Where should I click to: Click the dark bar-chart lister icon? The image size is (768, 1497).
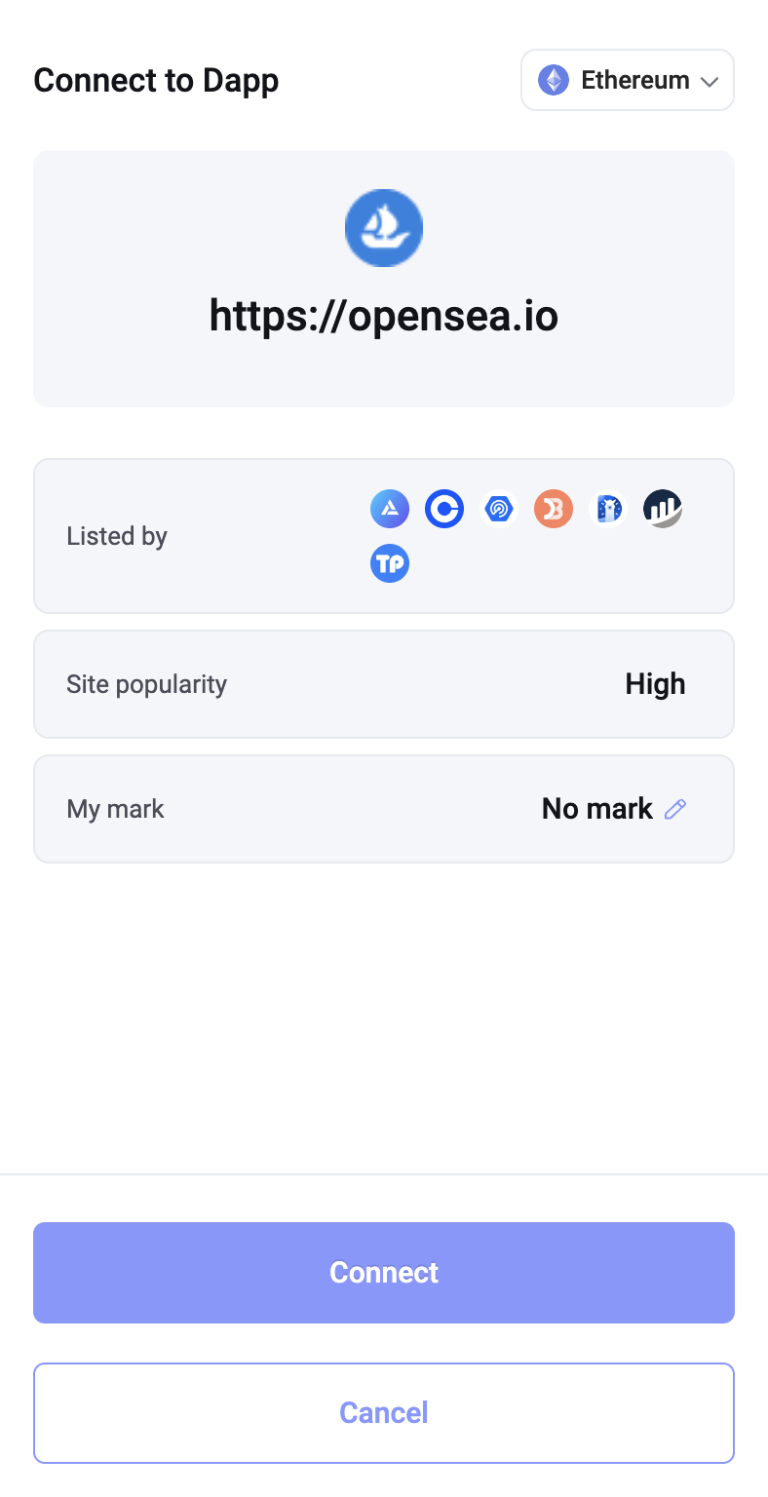[662, 509]
